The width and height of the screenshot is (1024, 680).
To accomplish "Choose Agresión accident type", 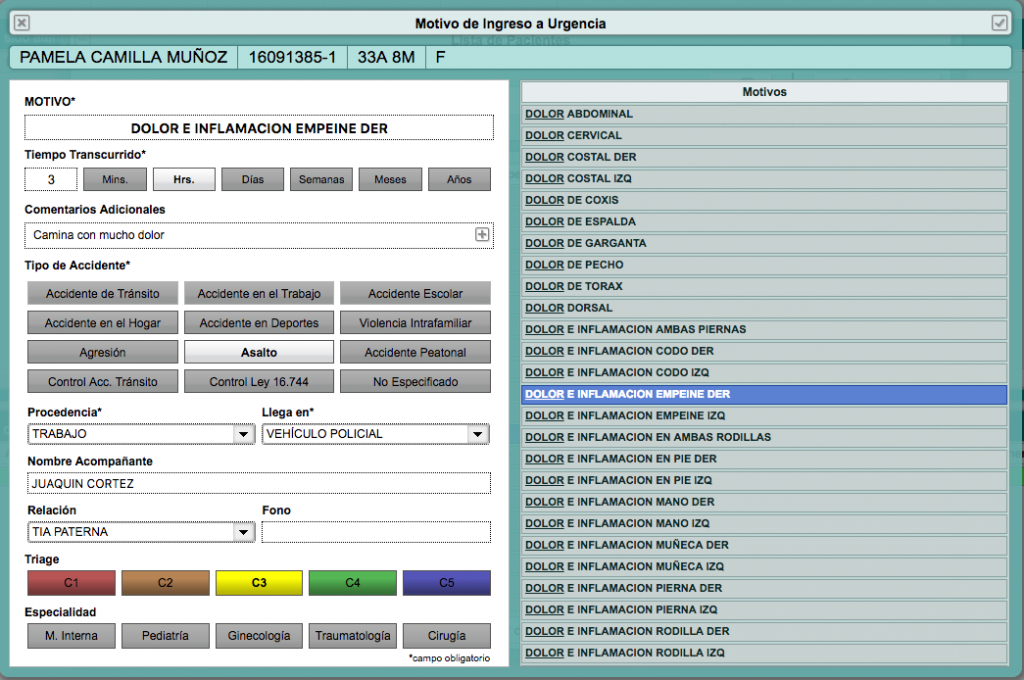I will [103, 352].
